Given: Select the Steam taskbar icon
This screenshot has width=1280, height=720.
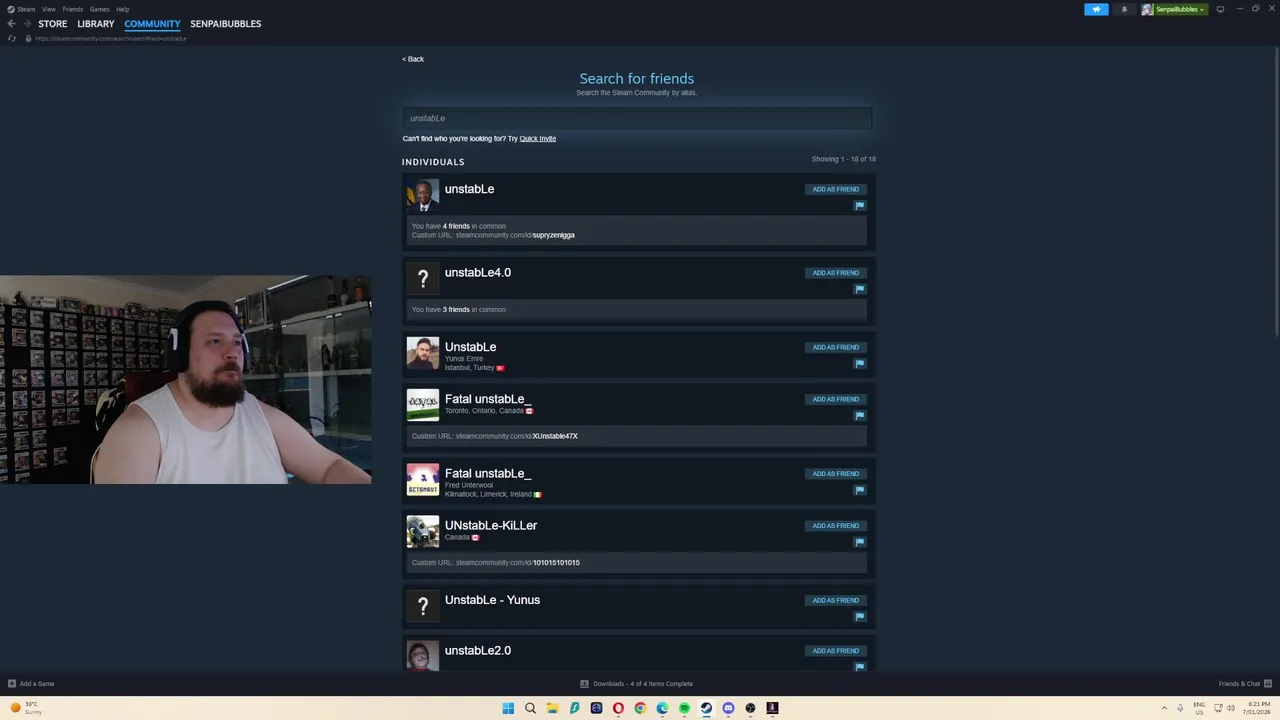Looking at the screenshot, I should tap(706, 708).
